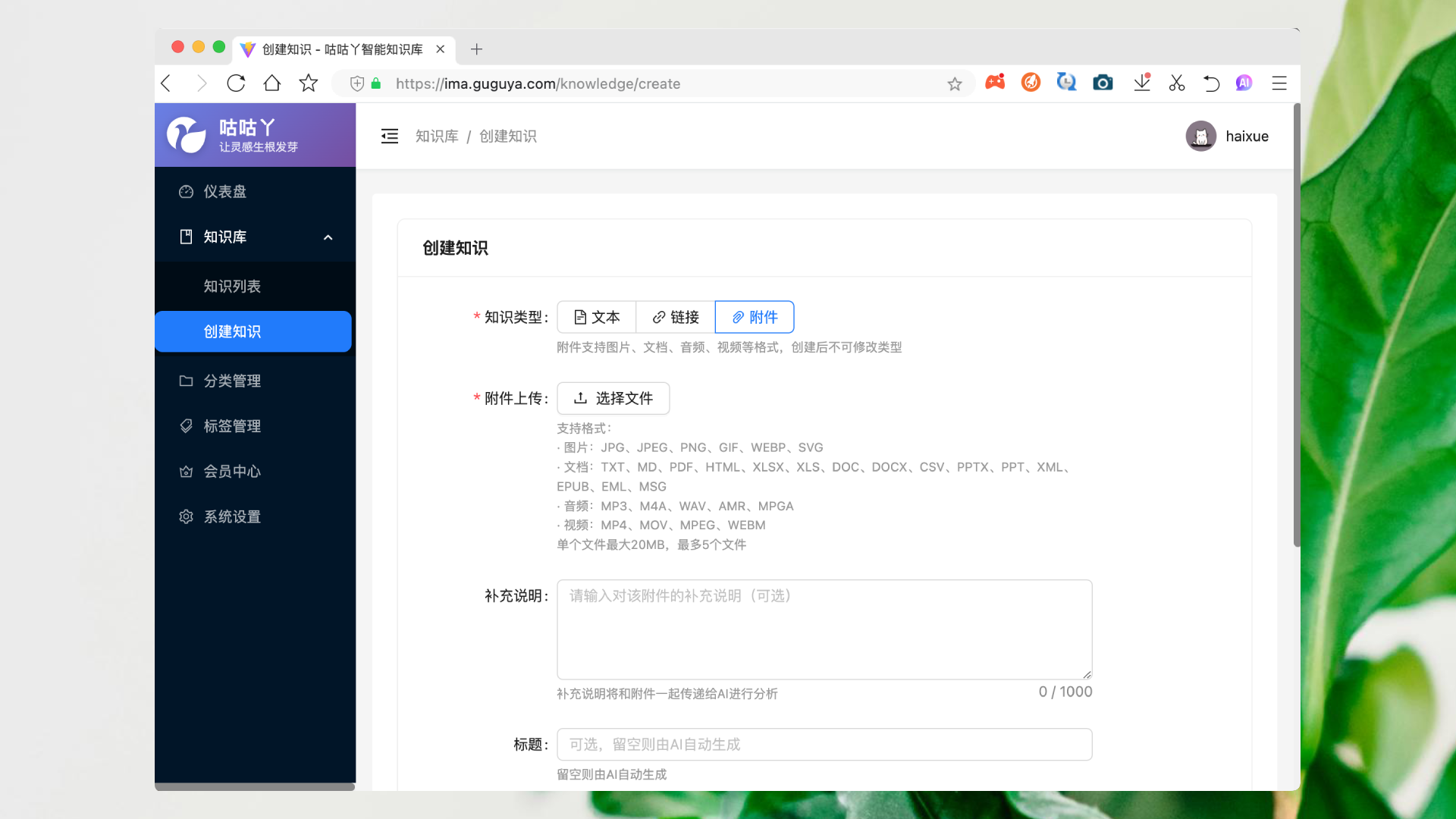
Task: Collapse the 知识库 sidebar section
Action: click(328, 237)
